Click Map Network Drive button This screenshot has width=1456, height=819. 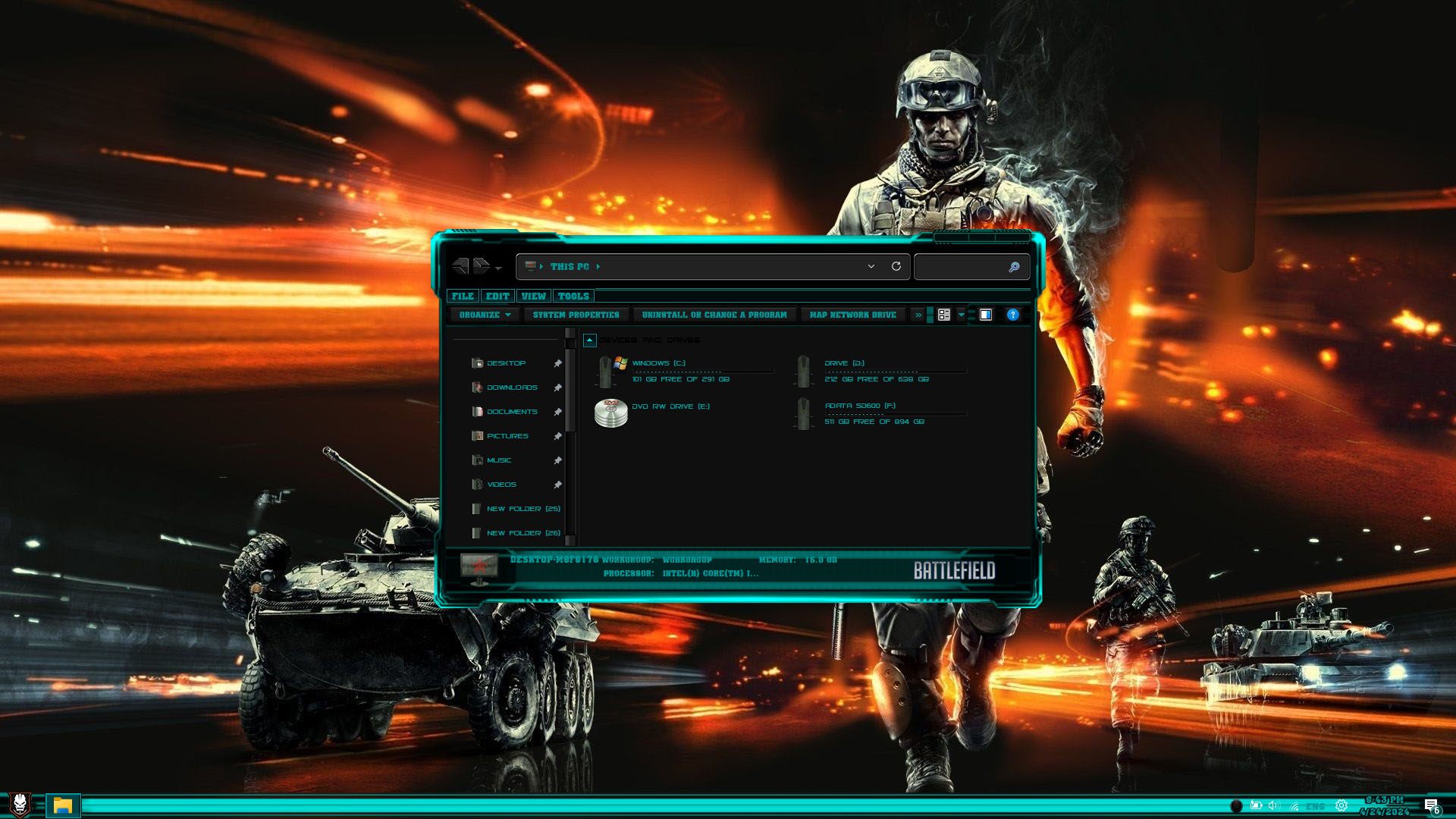coord(852,315)
